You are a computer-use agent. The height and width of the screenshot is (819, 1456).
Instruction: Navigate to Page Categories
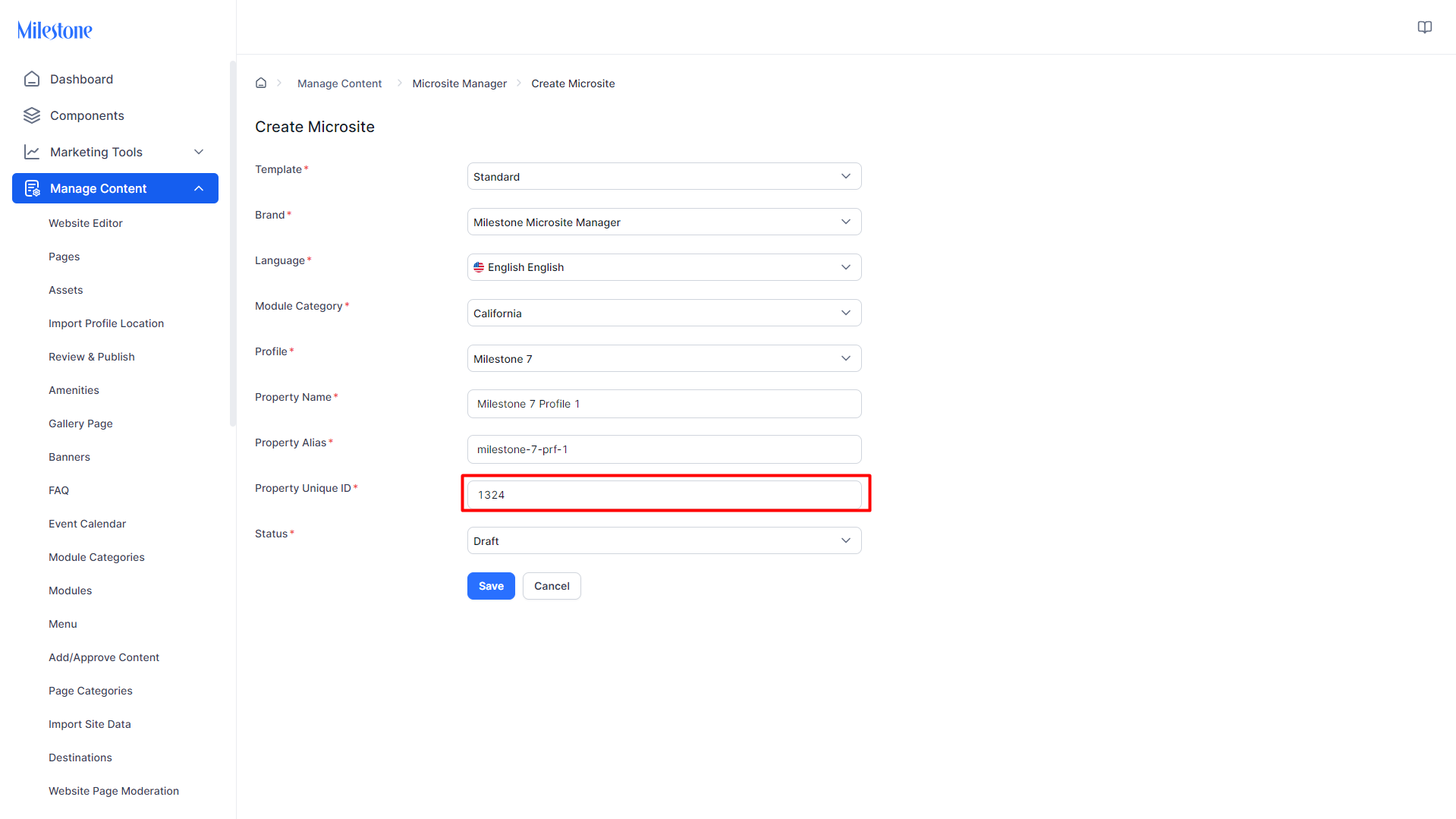tap(90, 691)
